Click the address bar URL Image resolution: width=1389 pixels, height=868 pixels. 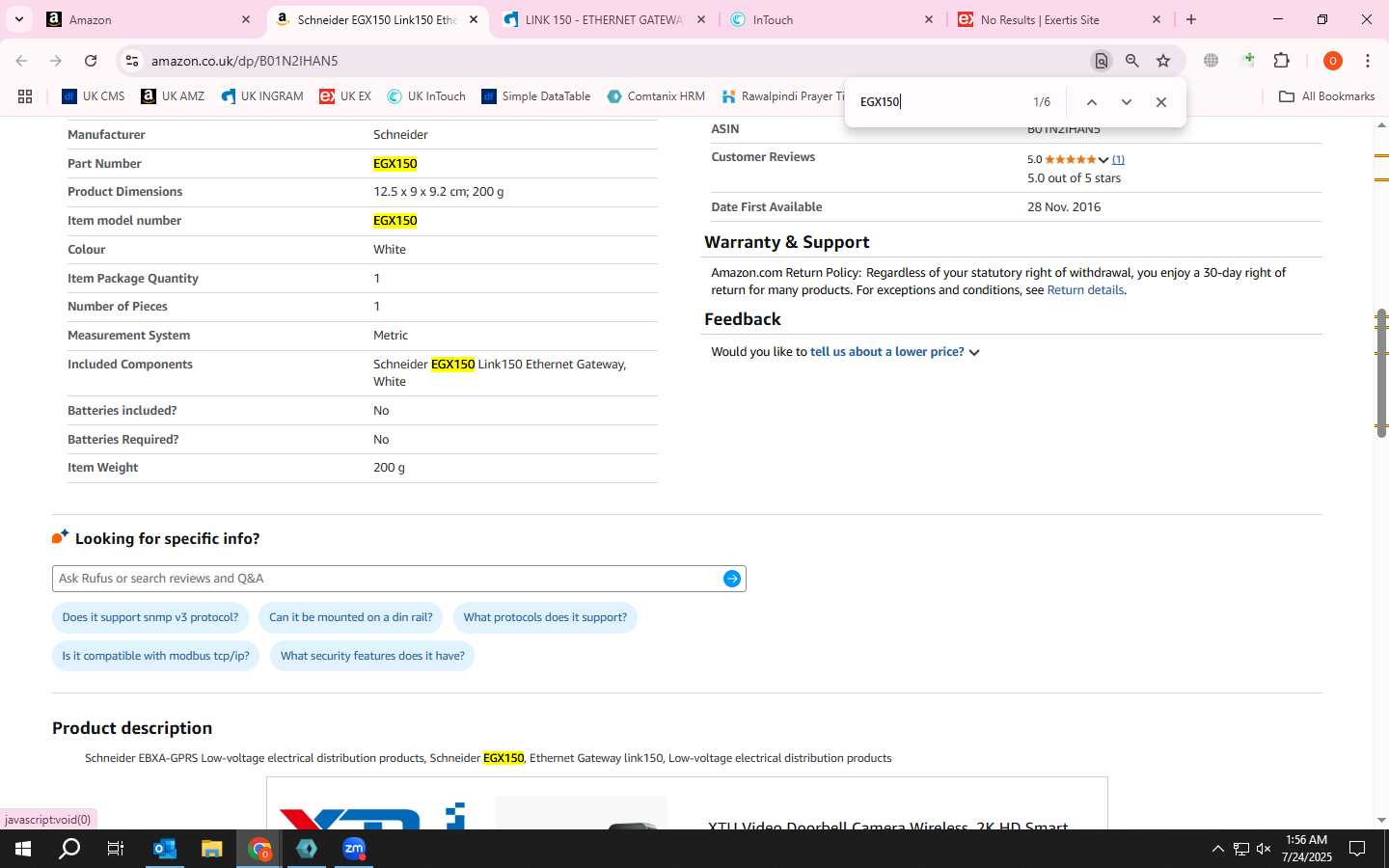[x=244, y=61]
